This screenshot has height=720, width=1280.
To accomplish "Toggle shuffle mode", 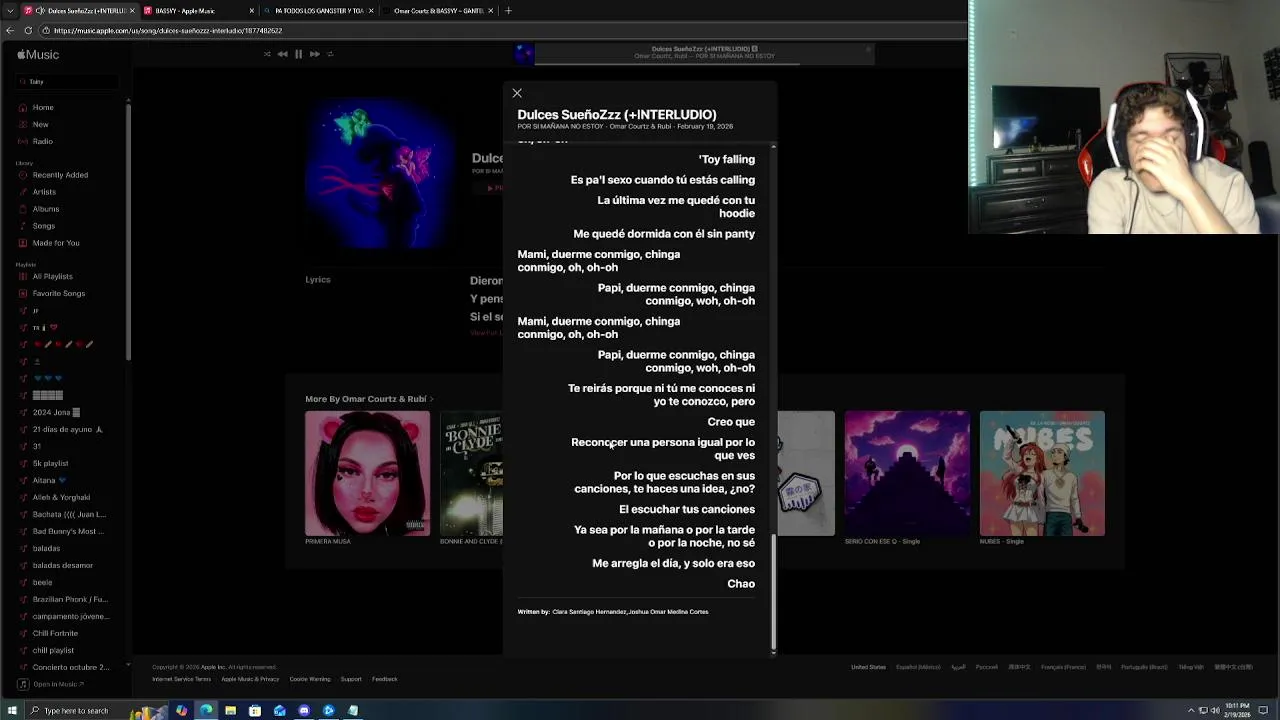I will tap(267, 54).
